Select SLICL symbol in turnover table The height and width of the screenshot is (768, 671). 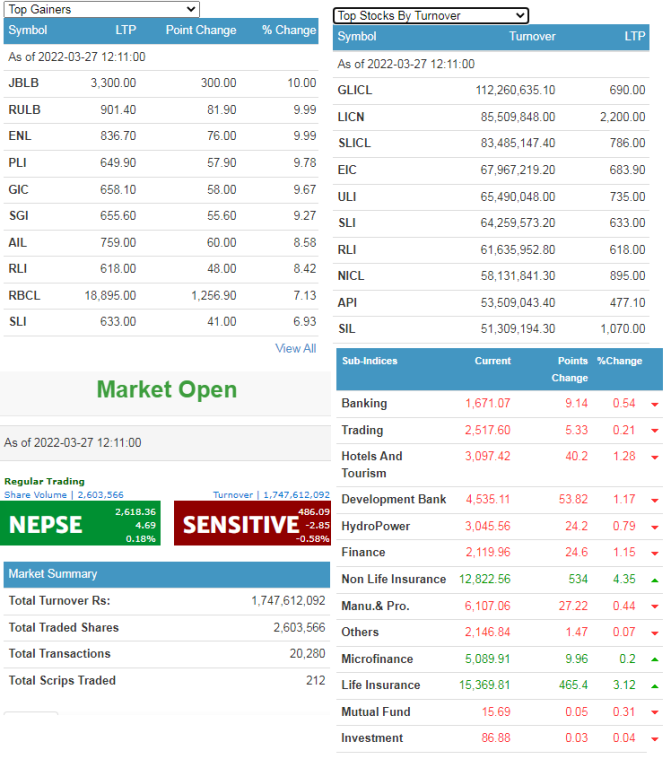(x=354, y=143)
